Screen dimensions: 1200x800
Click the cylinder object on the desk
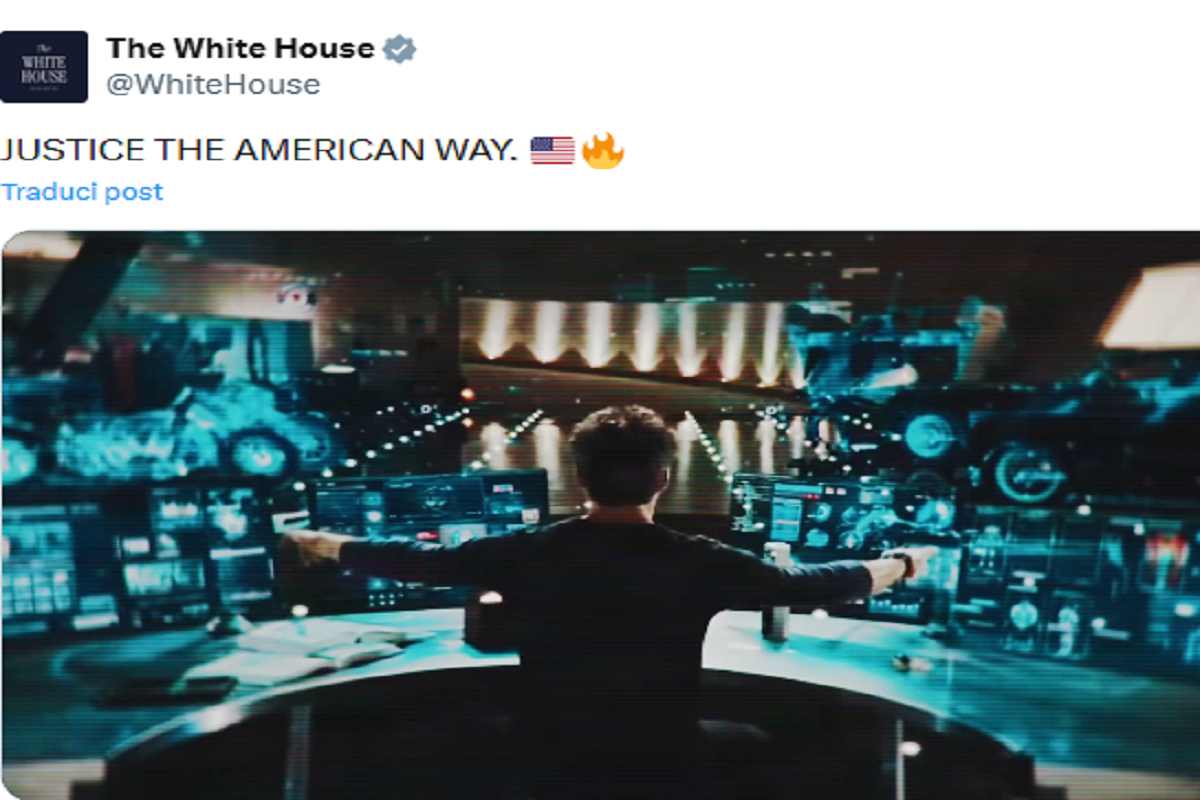pos(776,593)
